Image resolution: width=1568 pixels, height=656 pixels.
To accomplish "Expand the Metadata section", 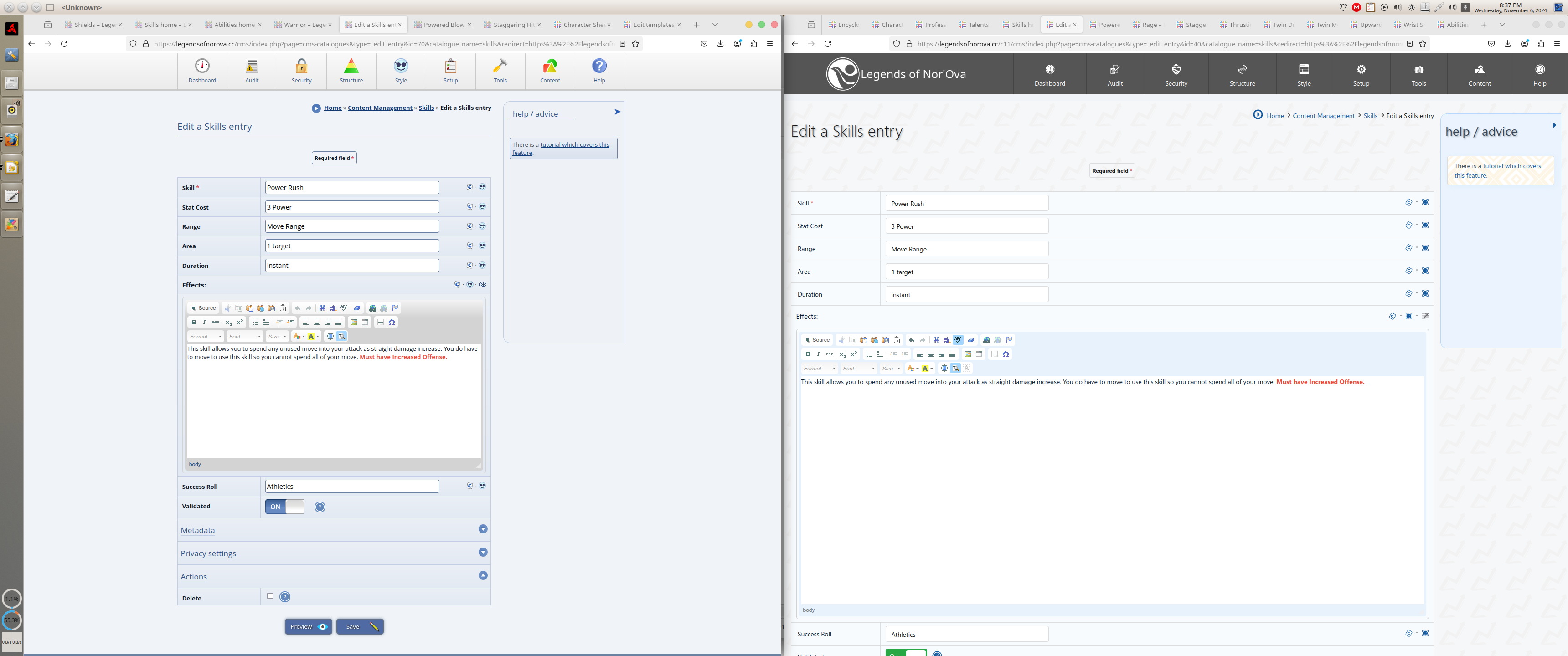I will point(483,529).
